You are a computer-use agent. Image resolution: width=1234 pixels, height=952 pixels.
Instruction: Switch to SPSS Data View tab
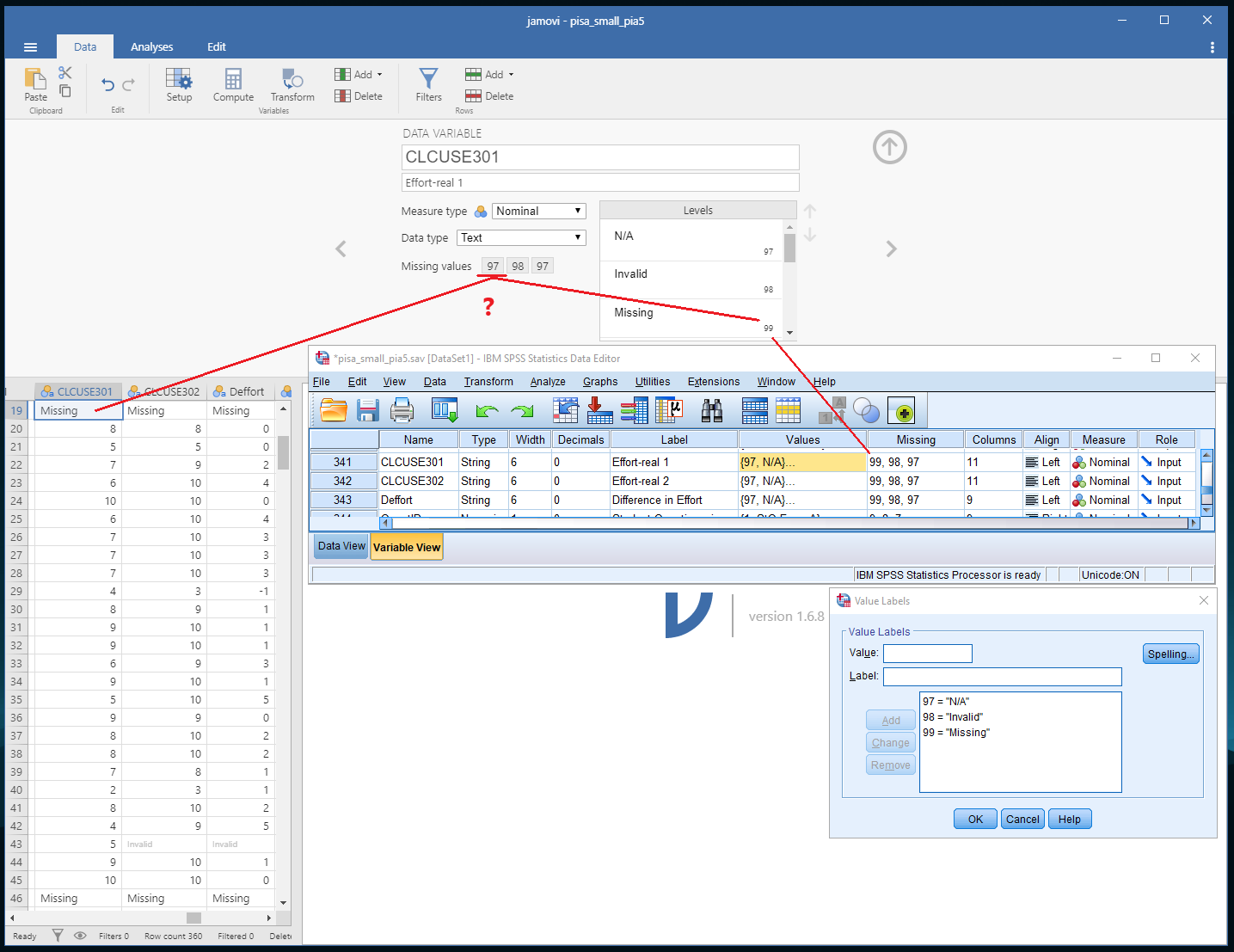tap(341, 546)
